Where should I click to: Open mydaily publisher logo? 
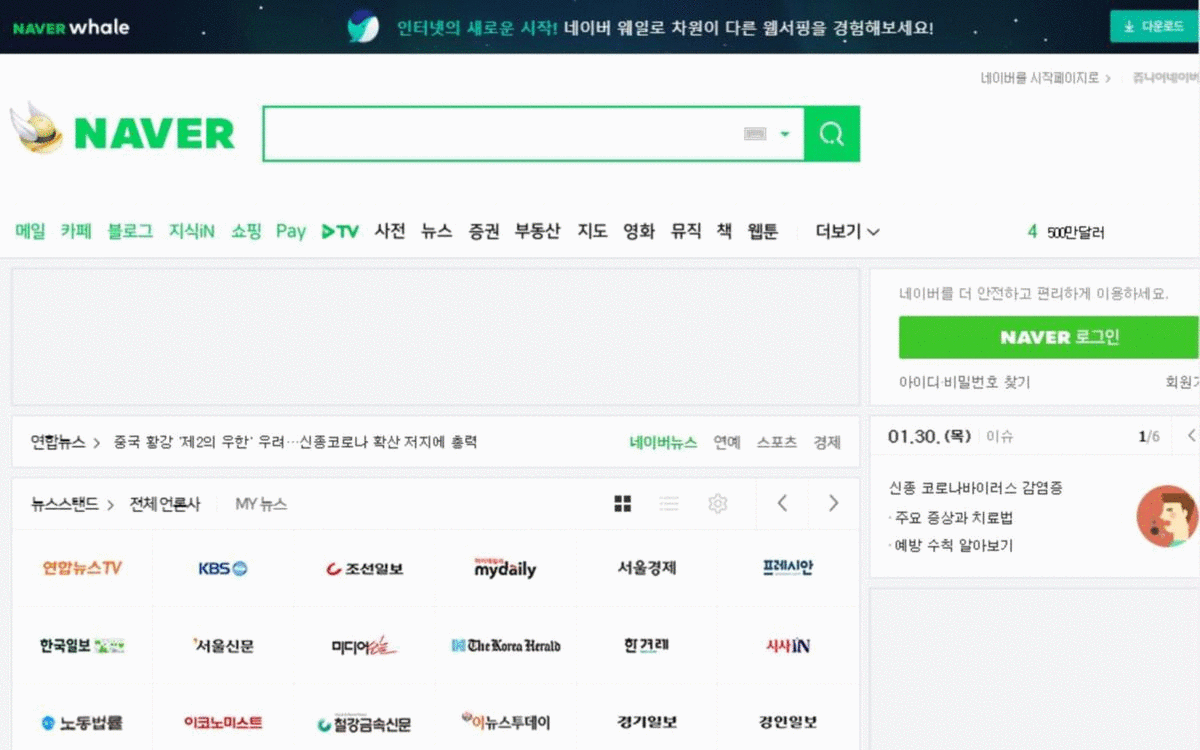click(505, 568)
